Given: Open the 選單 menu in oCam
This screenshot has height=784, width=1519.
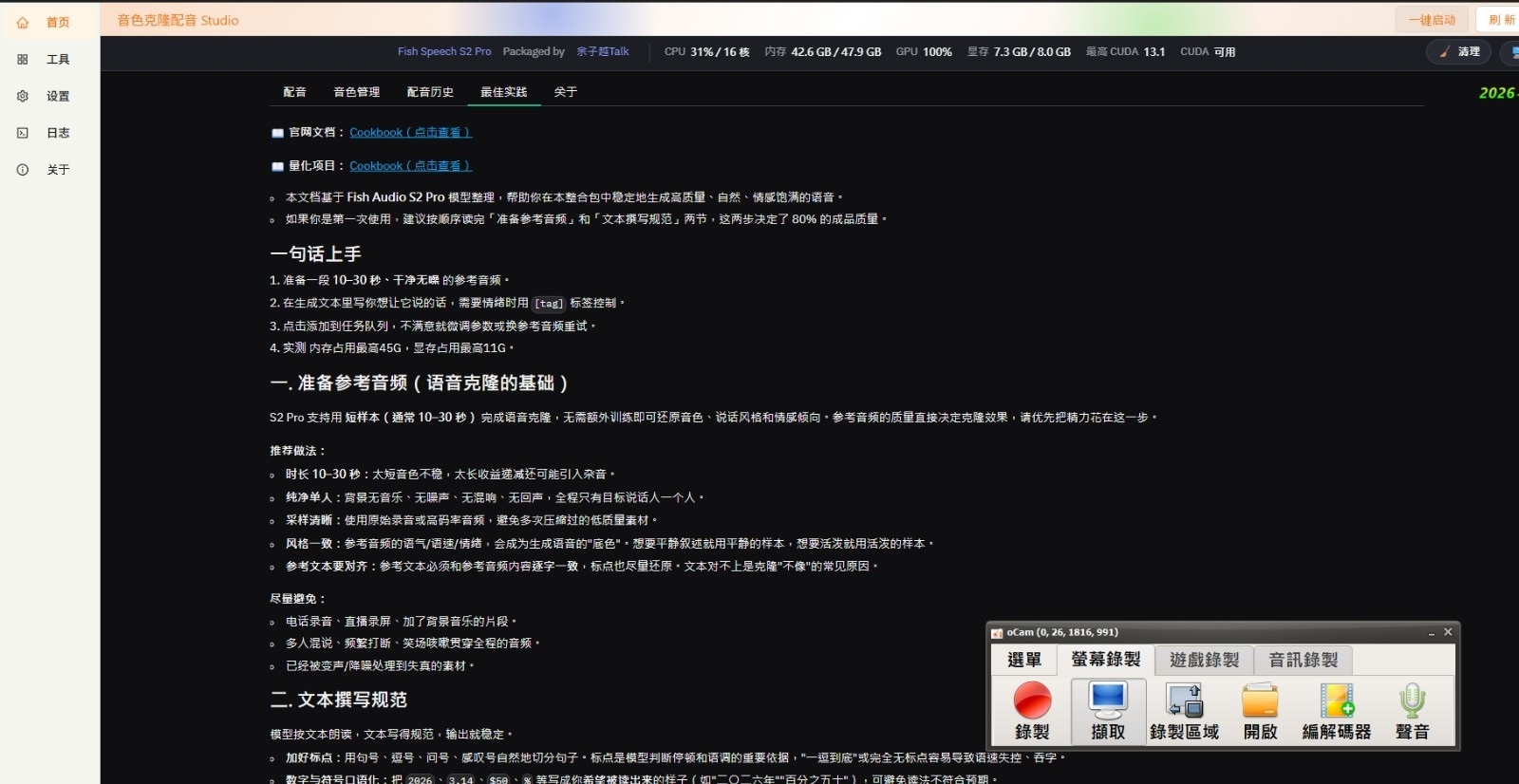Looking at the screenshot, I should (x=1023, y=660).
